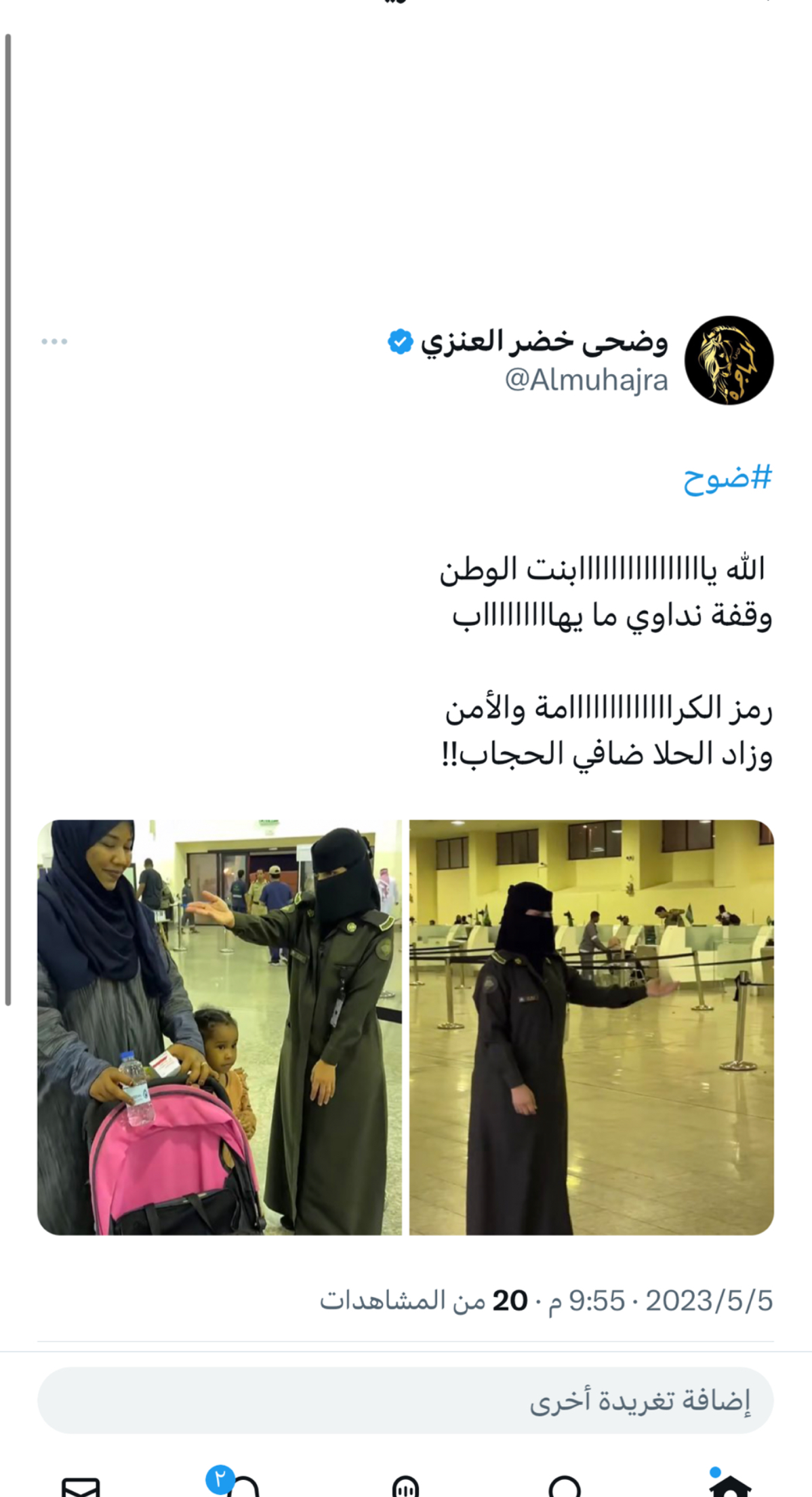Open the three-dot tweet options menu
This screenshot has height=1497, width=812.
(54, 341)
